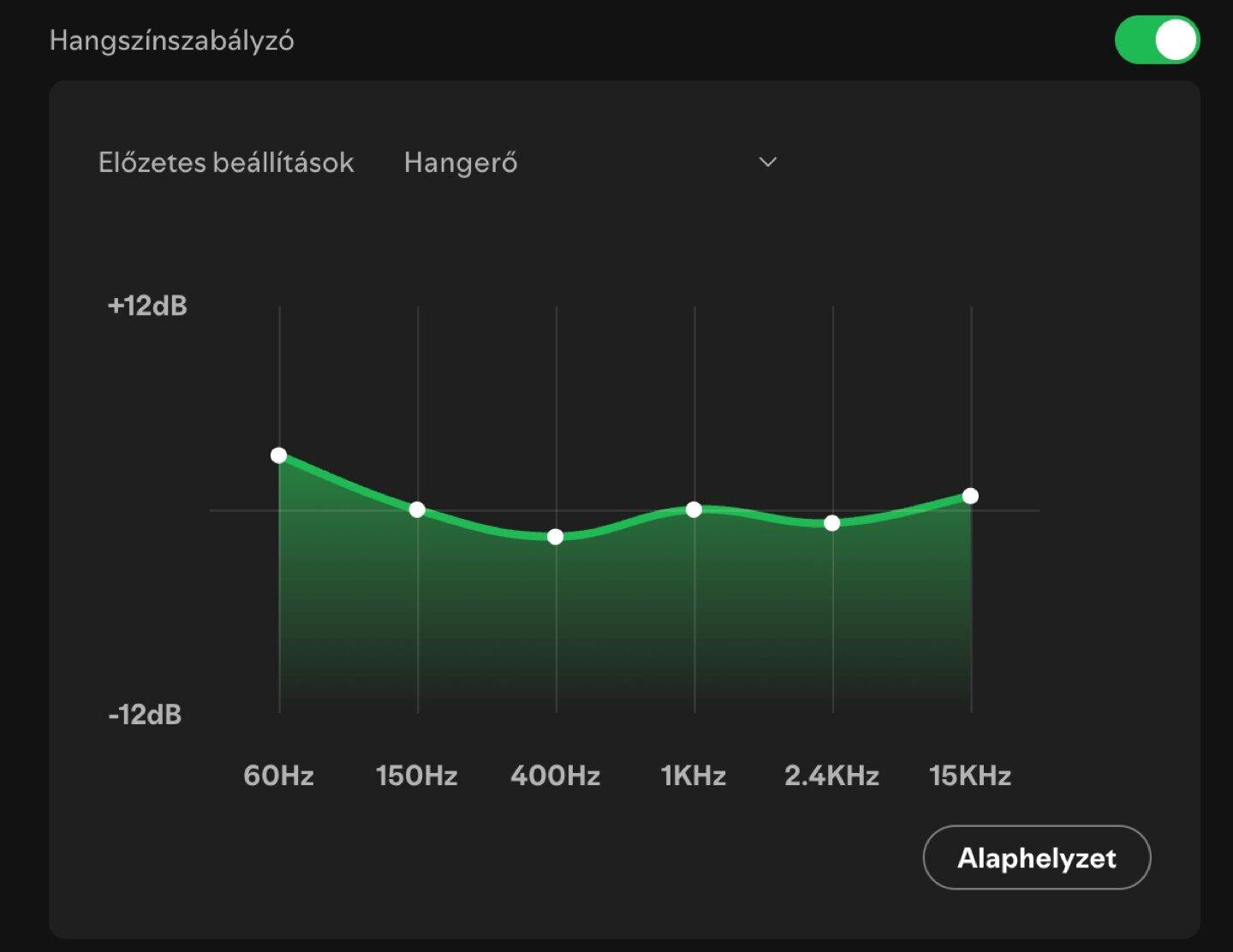The image size is (1233, 952).
Task: Click the 150Hz frequency label
Action: pyautogui.click(x=417, y=776)
